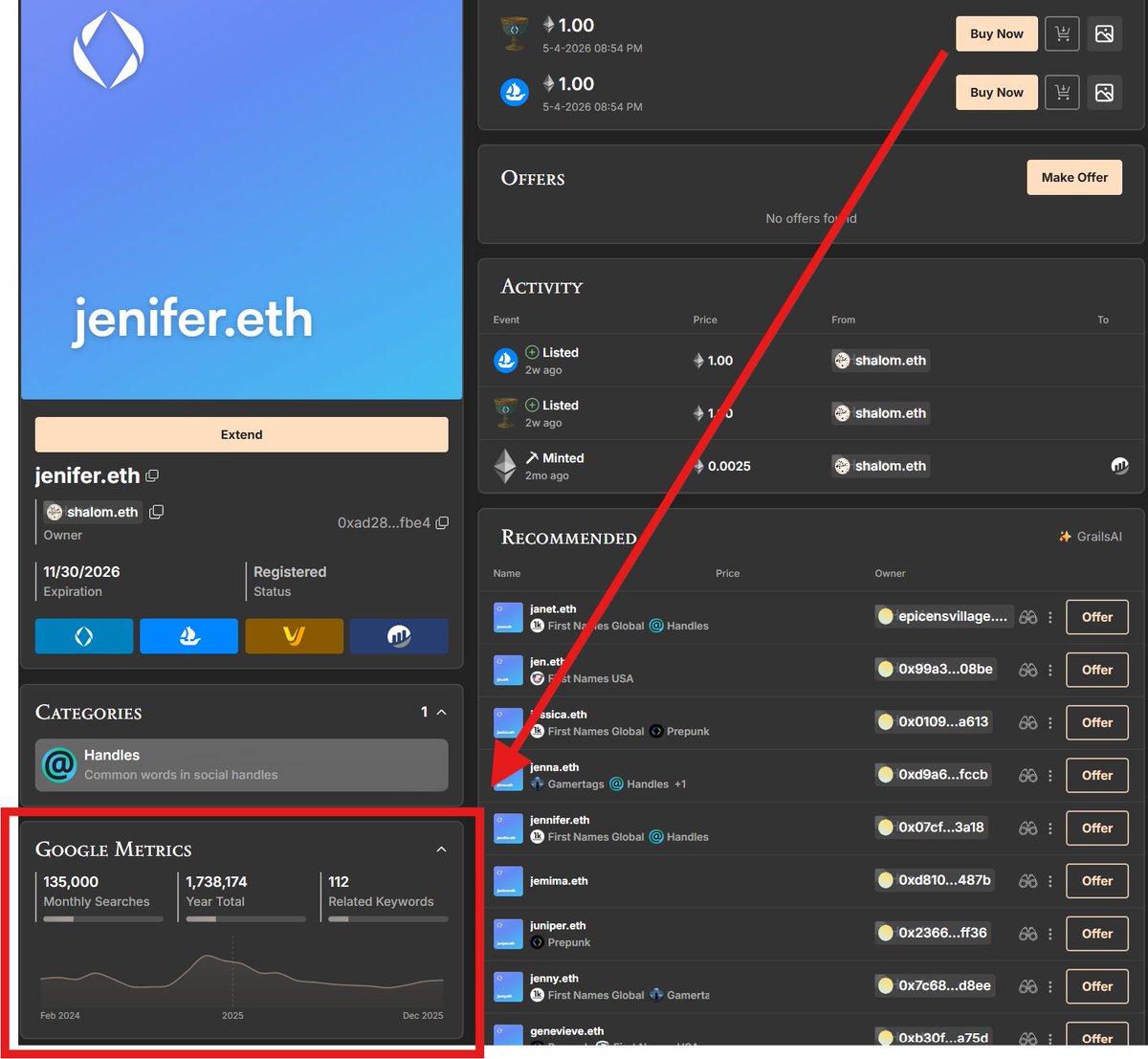Select the ENS app icon below Extend

point(84,636)
